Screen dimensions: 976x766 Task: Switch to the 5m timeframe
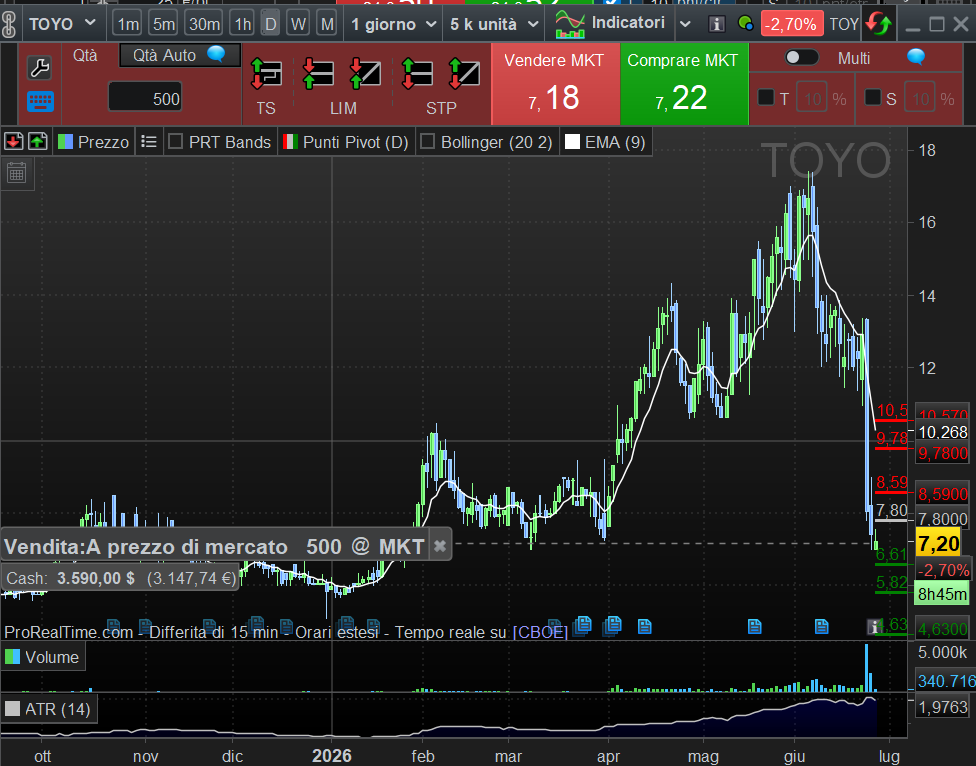(164, 24)
